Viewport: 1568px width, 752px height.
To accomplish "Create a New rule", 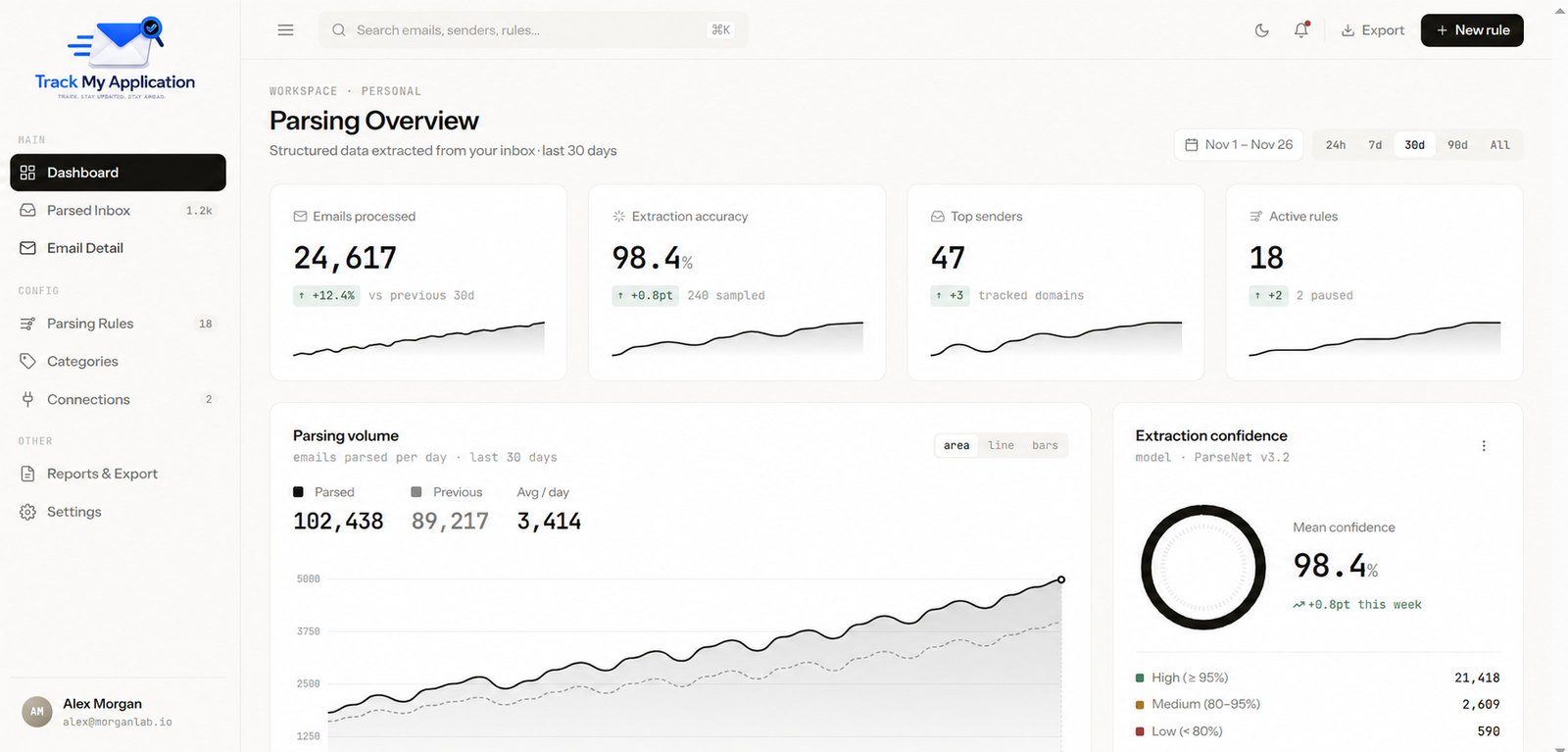I will (1472, 30).
